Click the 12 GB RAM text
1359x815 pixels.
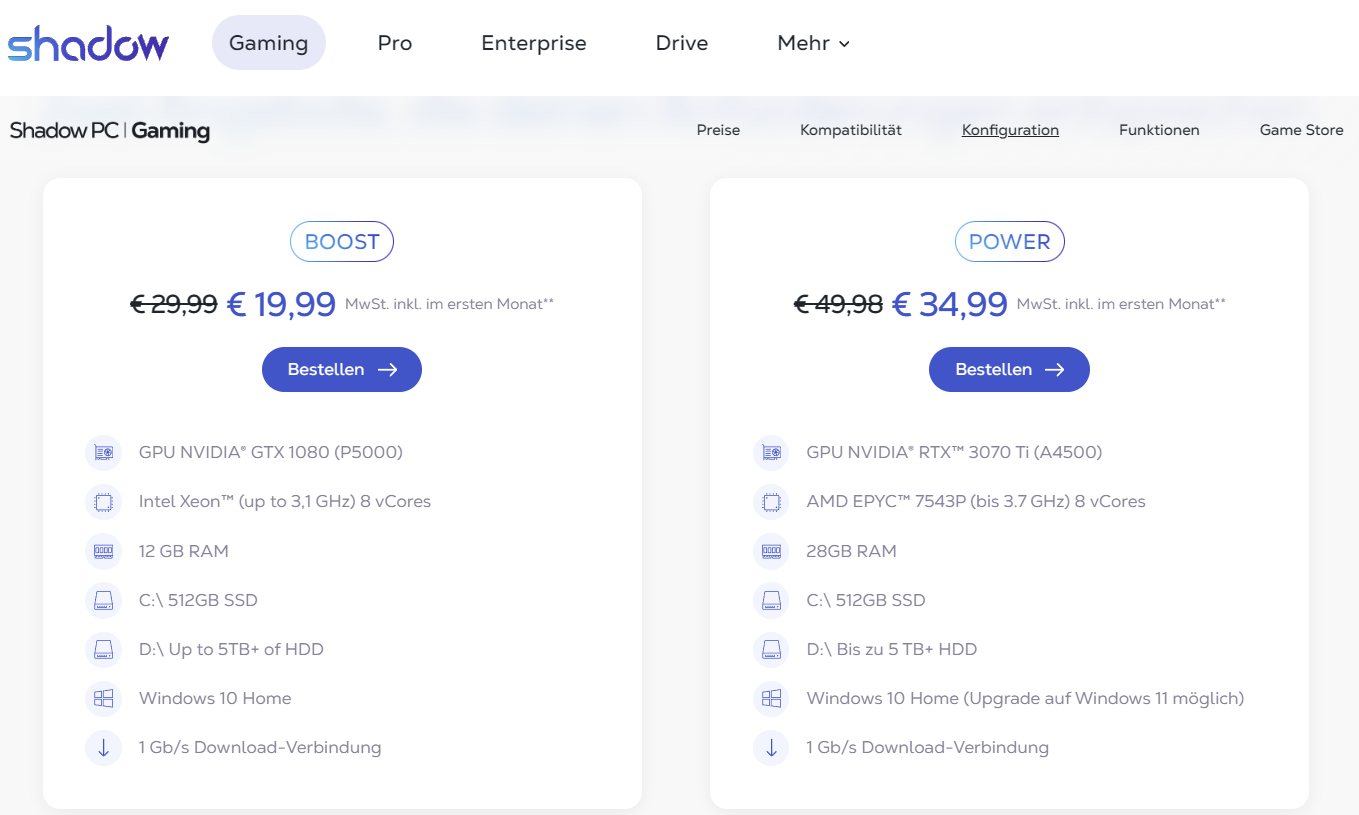(x=184, y=551)
